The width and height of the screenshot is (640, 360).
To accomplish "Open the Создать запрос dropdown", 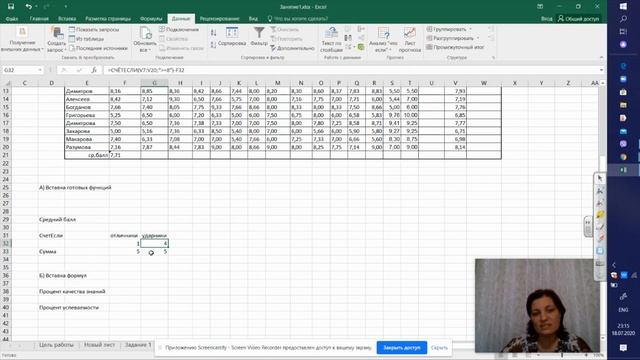I will 56,39.
